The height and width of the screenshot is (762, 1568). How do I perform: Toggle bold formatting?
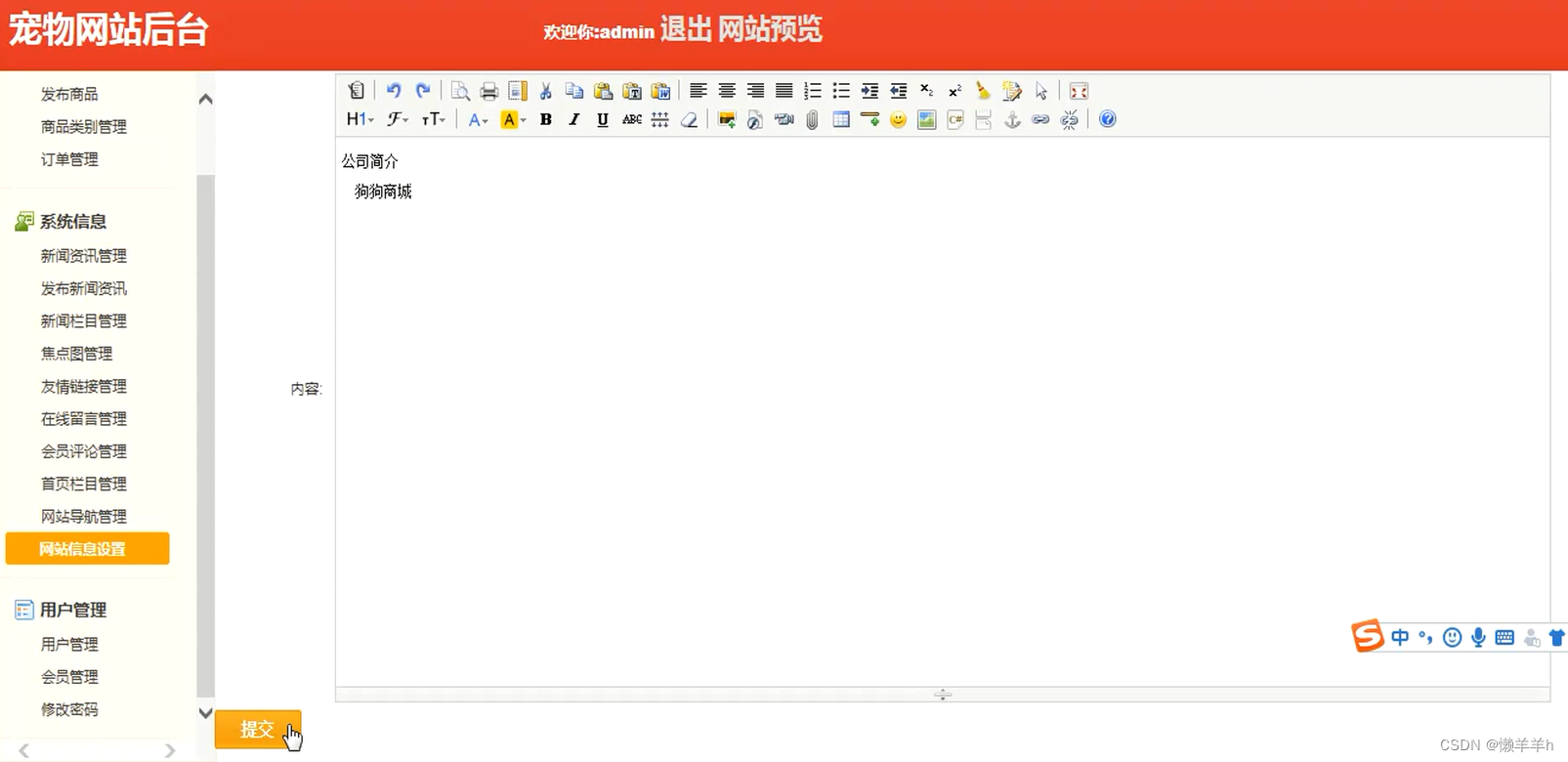[x=546, y=119]
